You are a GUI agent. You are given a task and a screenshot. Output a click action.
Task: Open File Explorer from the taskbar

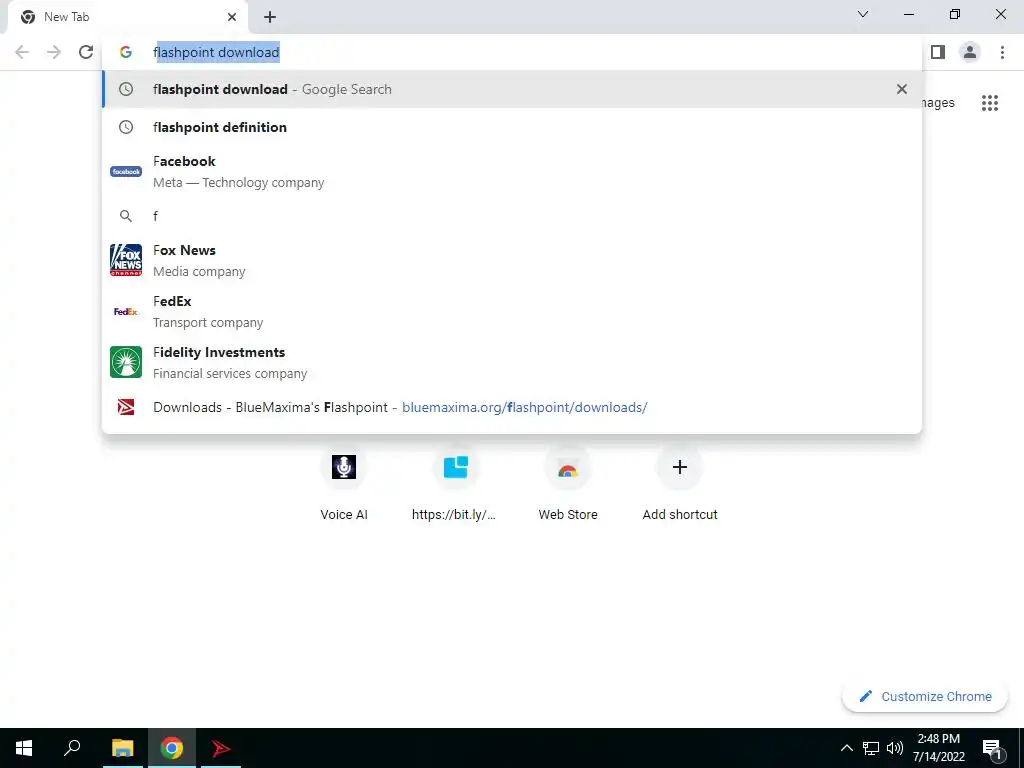point(122,748)
